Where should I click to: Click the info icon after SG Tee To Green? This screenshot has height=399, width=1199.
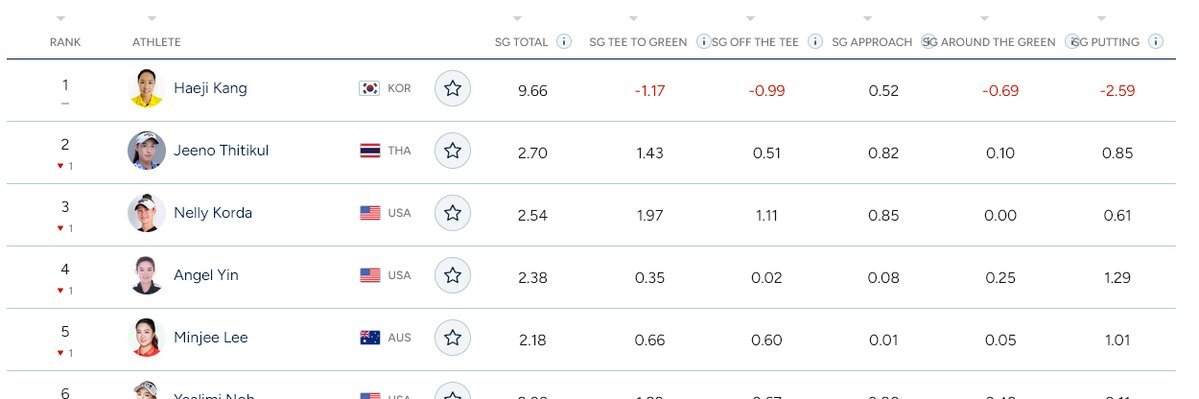click(703, 41)
